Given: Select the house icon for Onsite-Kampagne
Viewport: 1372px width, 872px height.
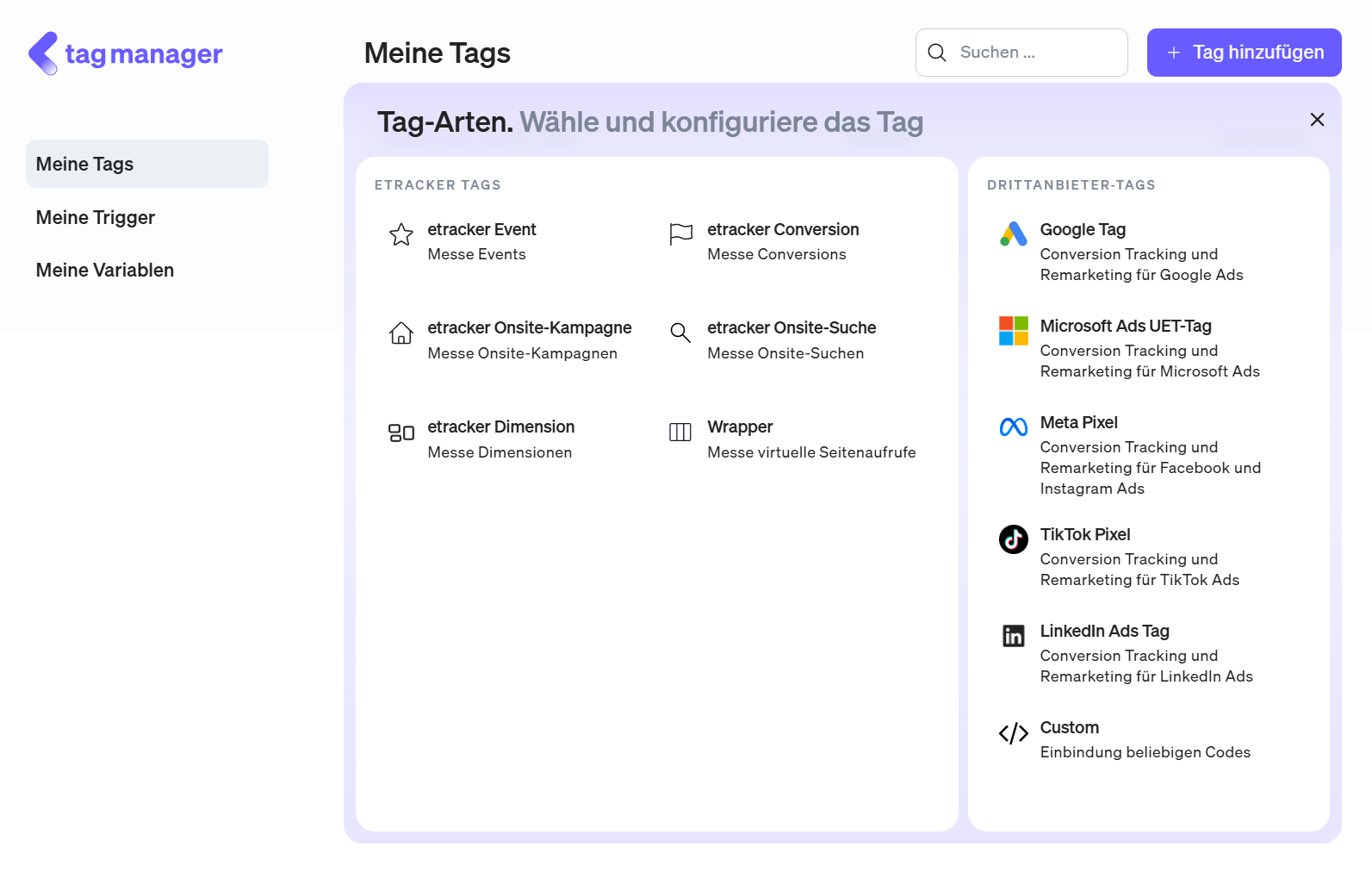Looking at the screenshot, I should coord(400,333).
